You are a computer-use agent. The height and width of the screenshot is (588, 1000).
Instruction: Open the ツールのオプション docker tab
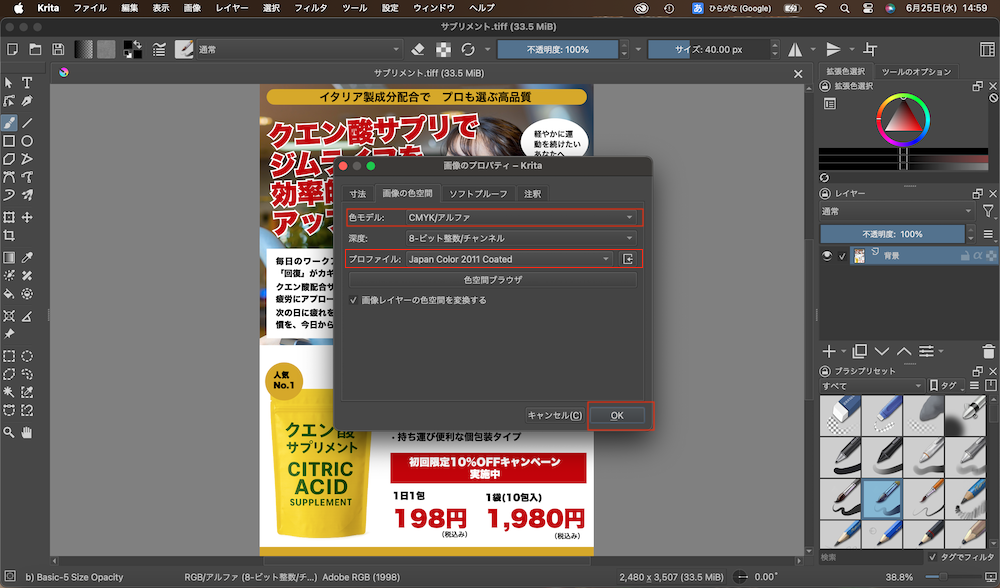[916, 71]
